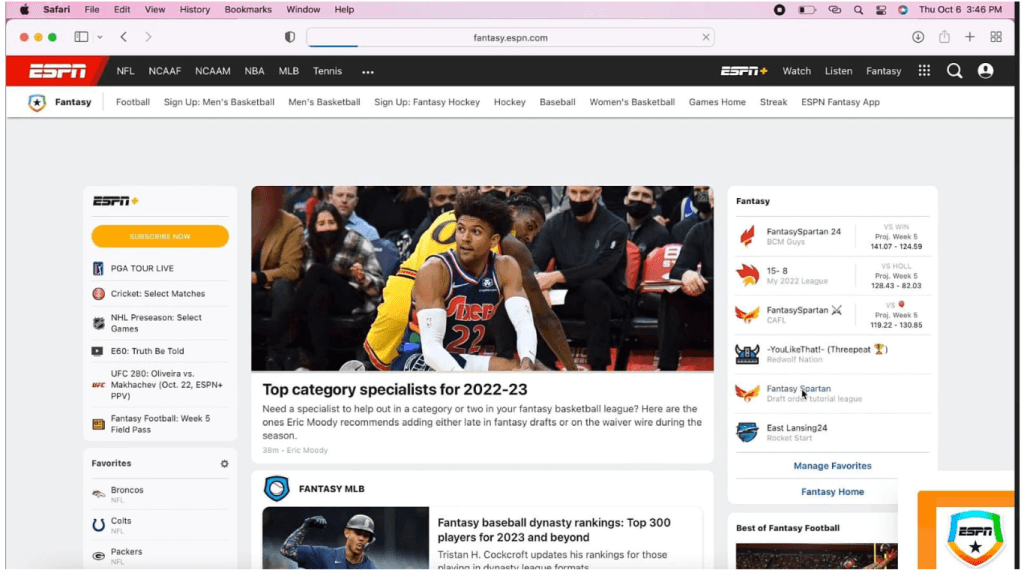Show Safari sidebar with toolbar icon

point(81,37)
